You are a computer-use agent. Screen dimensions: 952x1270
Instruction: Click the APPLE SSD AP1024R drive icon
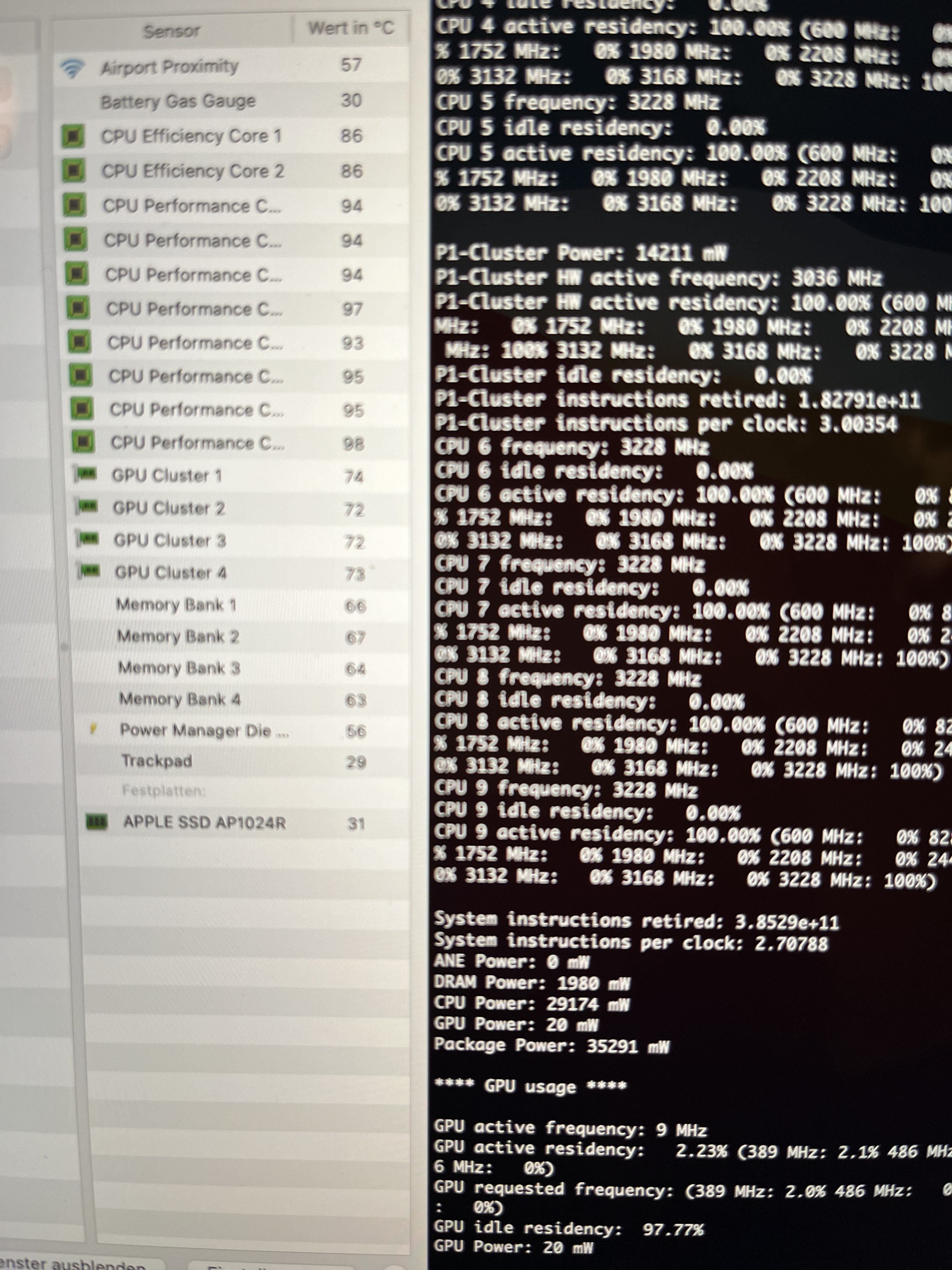(x=97, y=821)
